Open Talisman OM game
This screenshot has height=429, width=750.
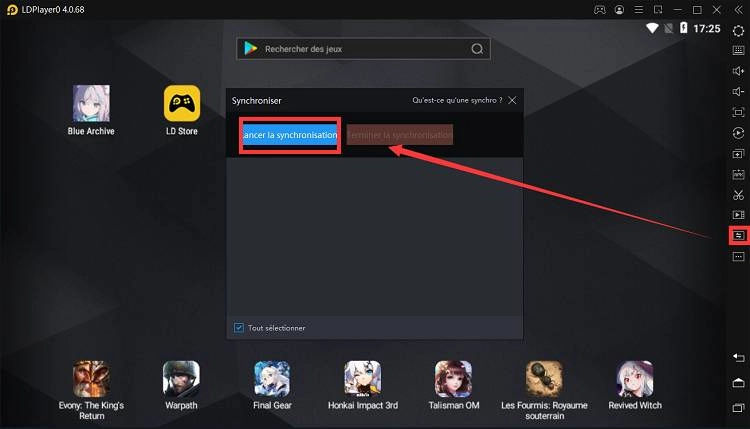point(453,379)
